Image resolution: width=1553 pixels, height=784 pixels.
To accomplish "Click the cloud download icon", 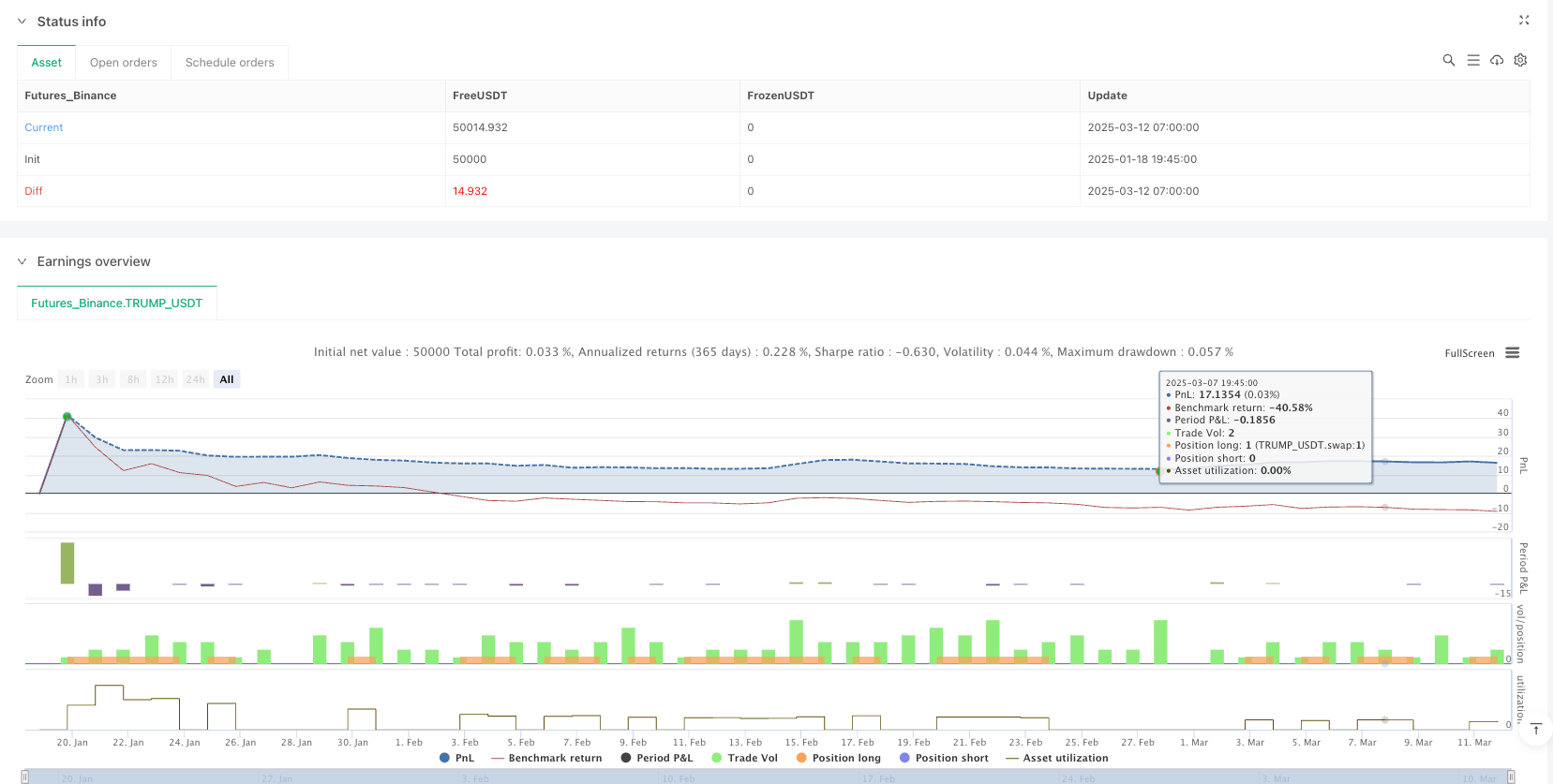I will (1497, 60).
